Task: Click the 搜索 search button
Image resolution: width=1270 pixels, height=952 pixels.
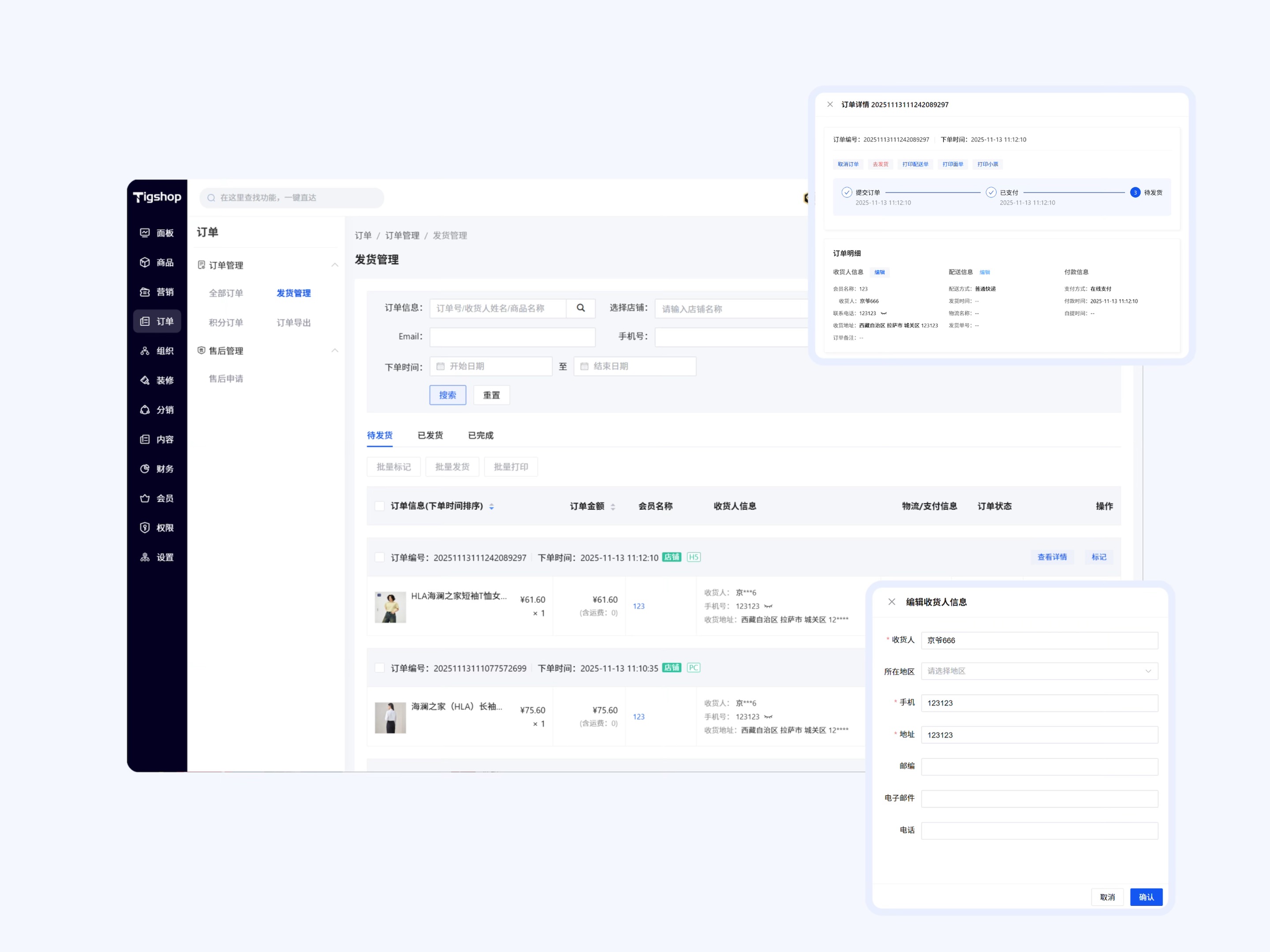Action: click(447, 395)
